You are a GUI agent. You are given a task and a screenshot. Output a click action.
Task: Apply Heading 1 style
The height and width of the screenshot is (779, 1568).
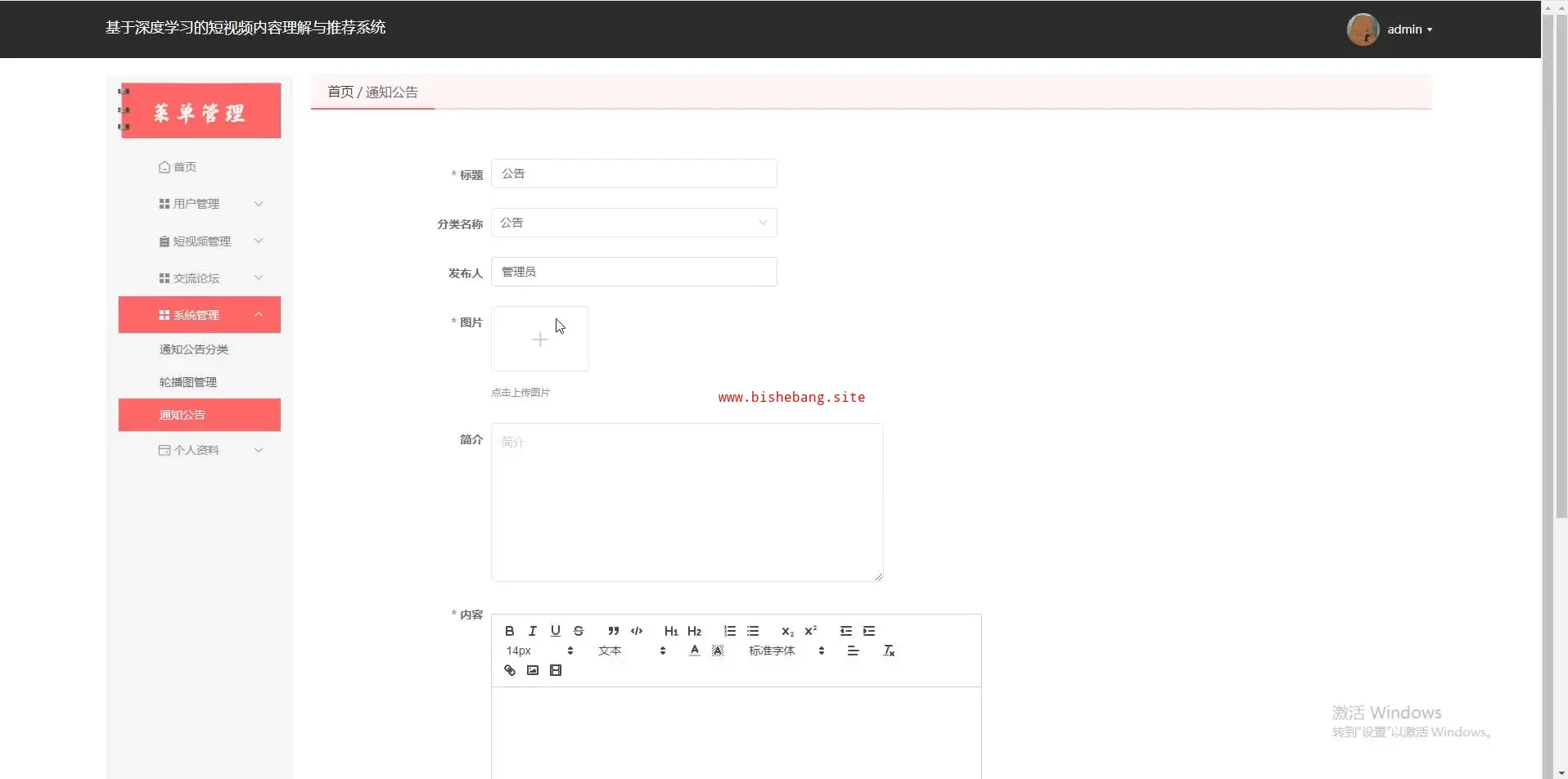coord(671,631)
